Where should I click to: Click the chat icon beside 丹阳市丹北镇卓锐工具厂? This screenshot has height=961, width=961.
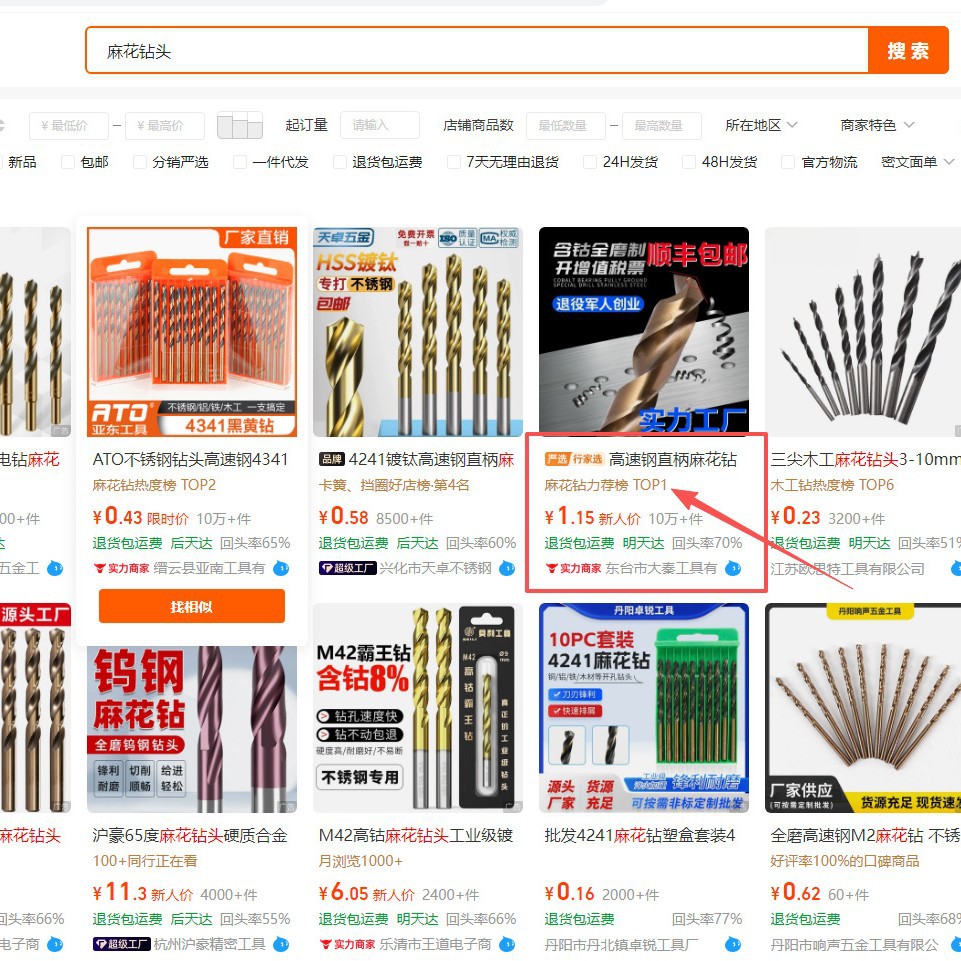[733, 944]
